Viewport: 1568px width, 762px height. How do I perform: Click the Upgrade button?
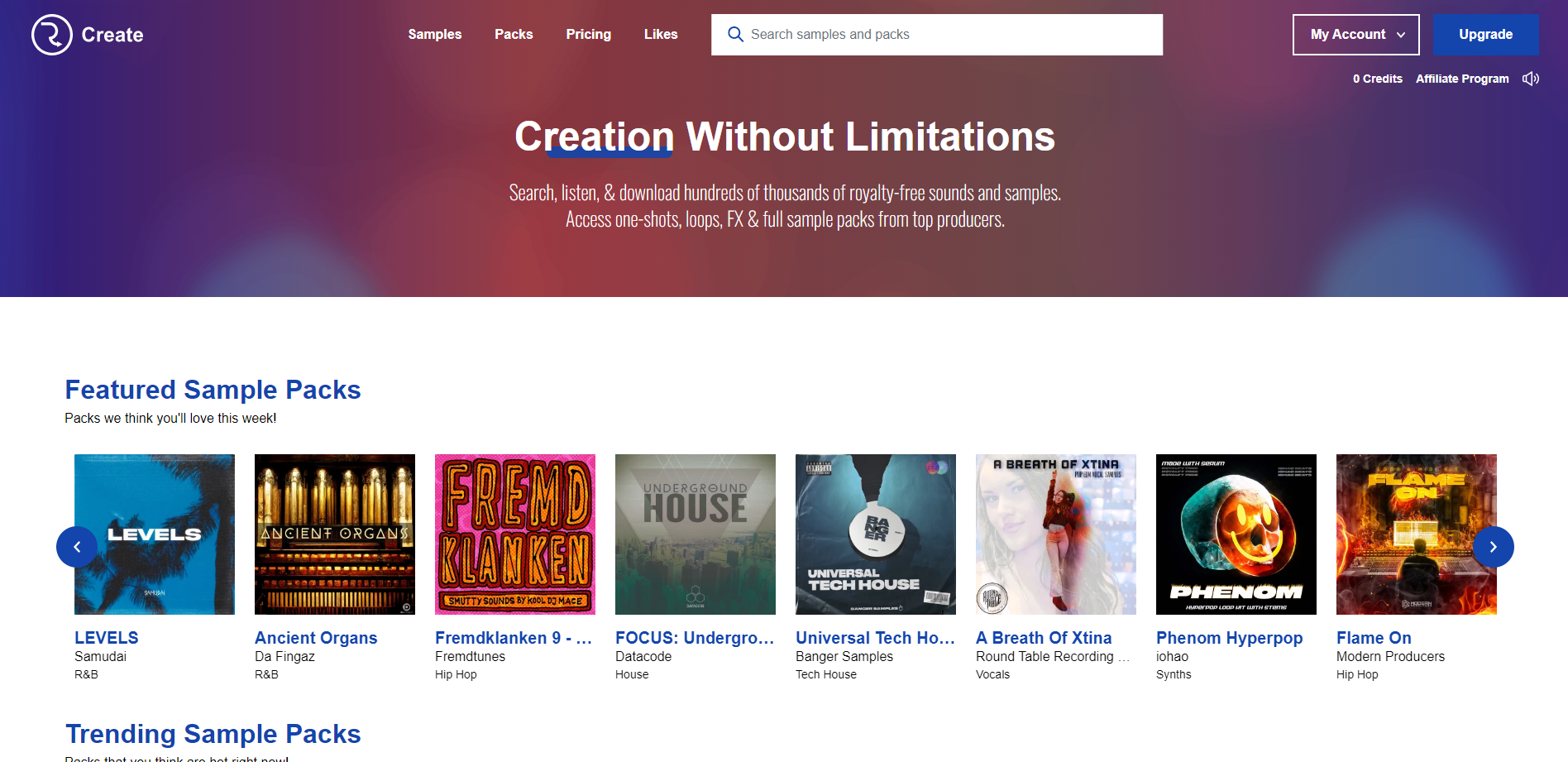pyautogui.click(x=1486, y=35)
